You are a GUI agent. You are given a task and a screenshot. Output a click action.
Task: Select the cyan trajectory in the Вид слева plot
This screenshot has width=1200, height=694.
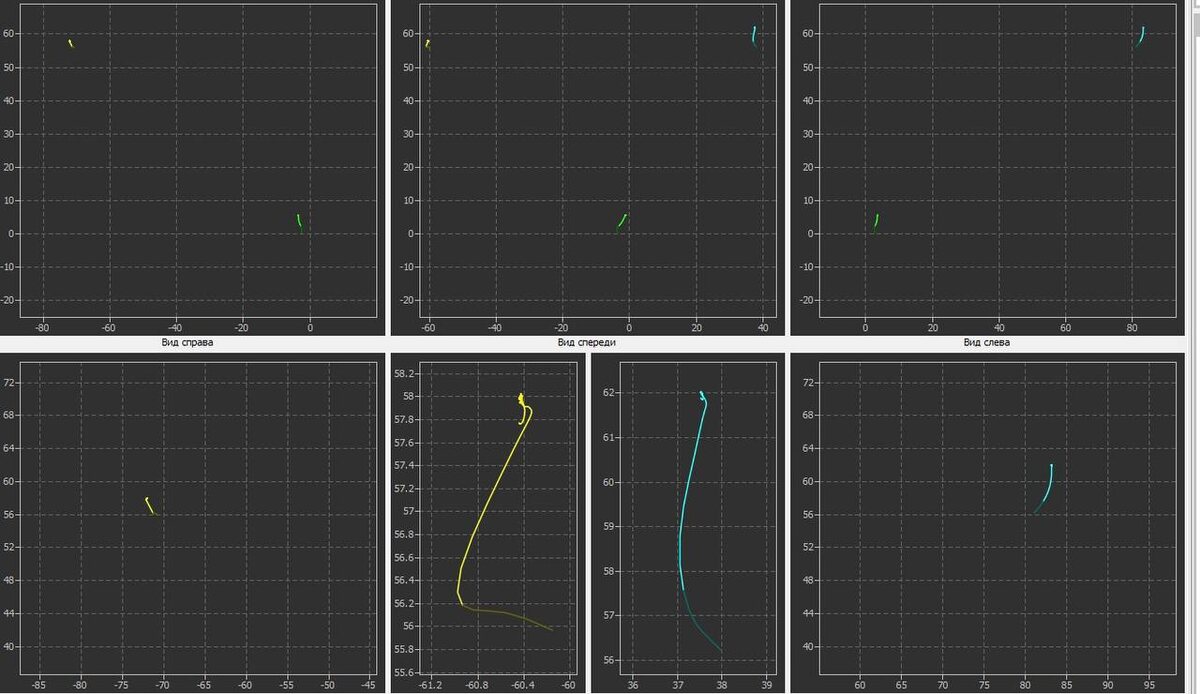pos(1140,36)
